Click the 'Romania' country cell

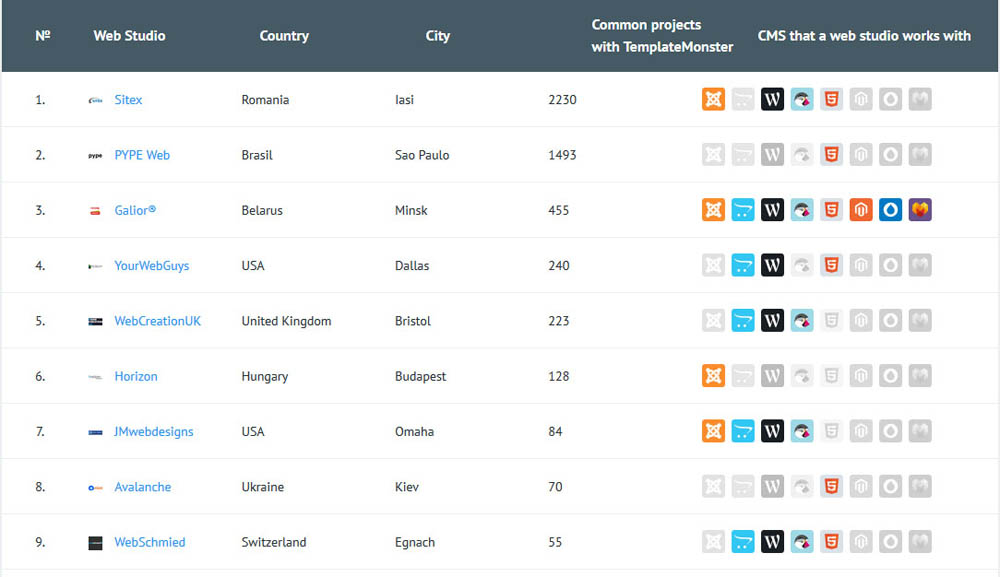pyautogui.click(x=265, y=99)
